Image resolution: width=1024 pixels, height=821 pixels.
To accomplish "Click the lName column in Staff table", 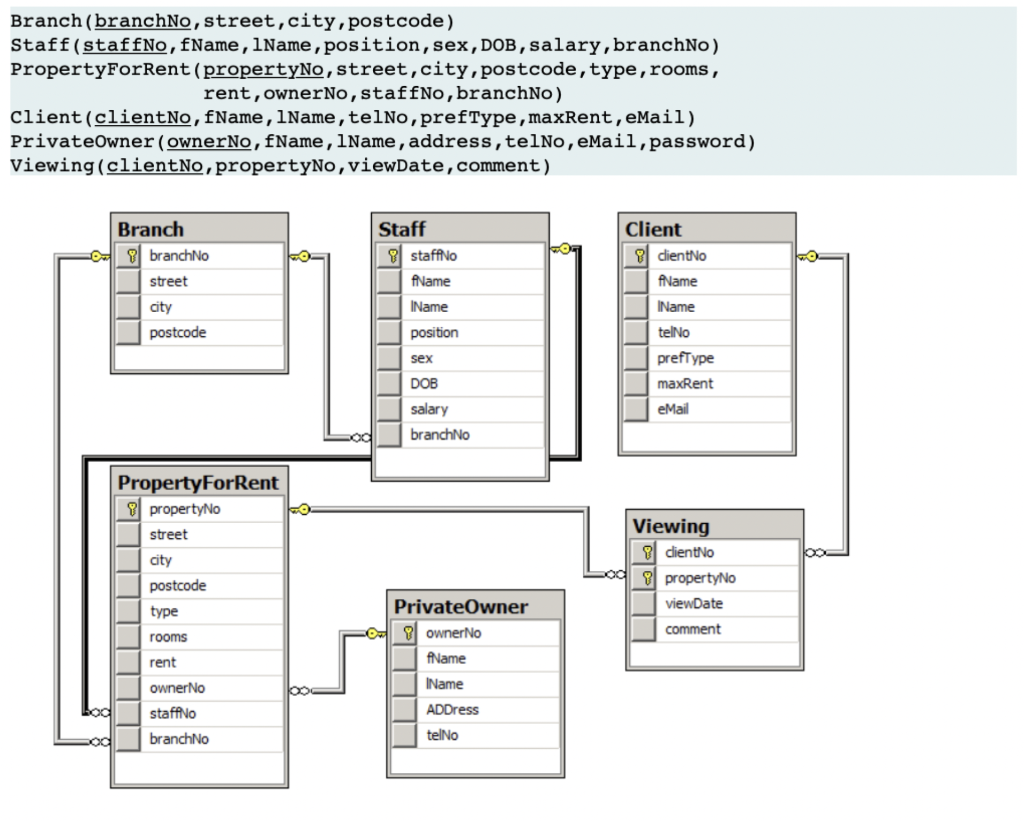I will 460,307.
